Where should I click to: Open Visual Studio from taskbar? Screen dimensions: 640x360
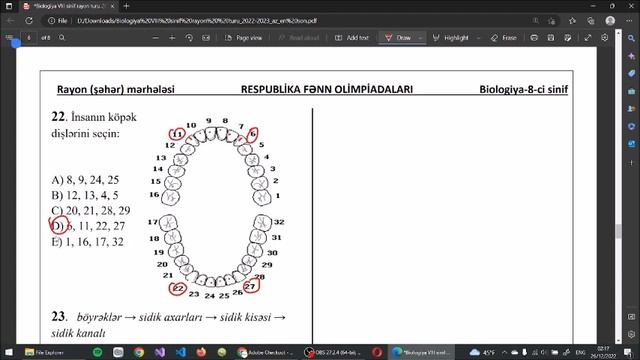[x=160, y=352]
